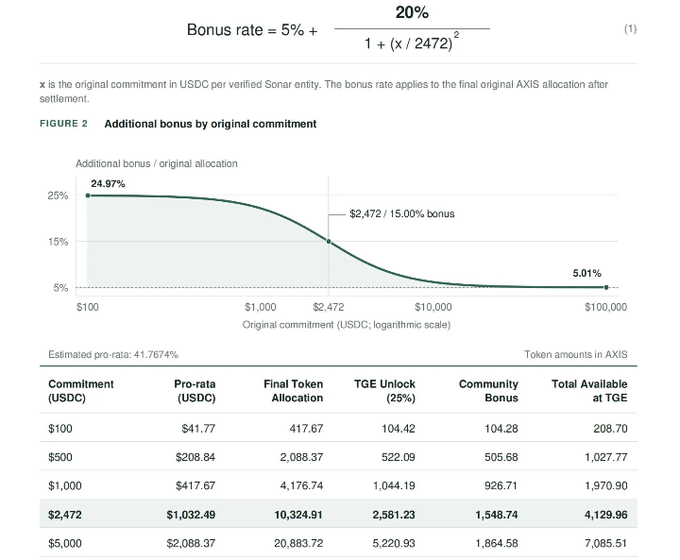Click the 4,176.74 allocation cell
680x560 pixels.
[301, 486]
